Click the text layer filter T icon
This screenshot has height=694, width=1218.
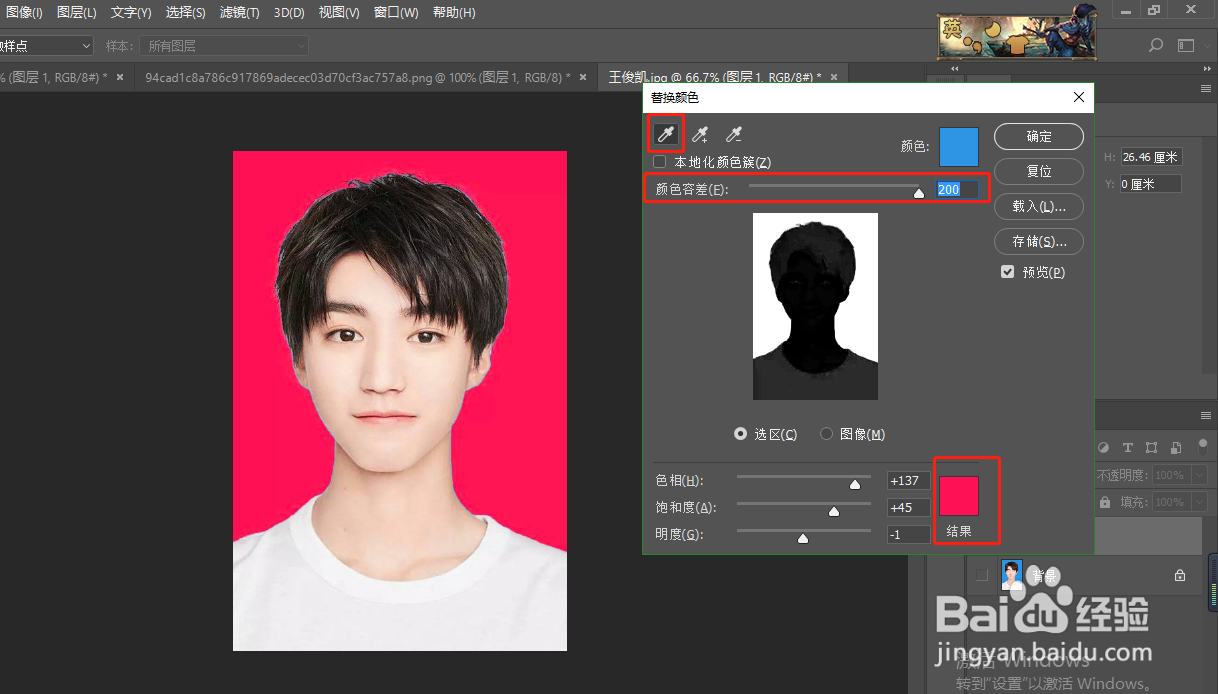pos(1127,447)
